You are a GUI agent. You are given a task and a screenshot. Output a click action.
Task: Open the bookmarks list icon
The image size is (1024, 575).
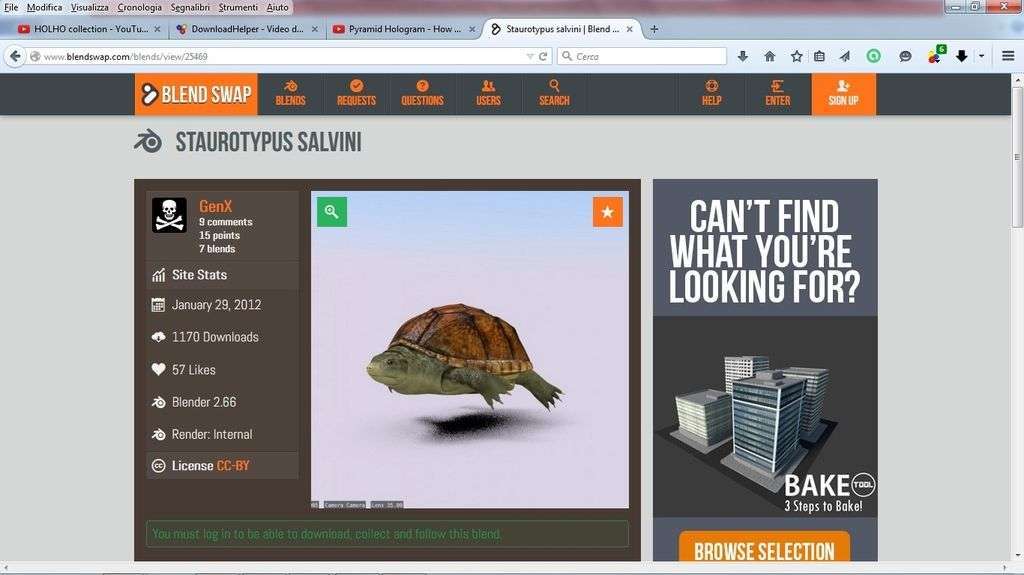819,56
